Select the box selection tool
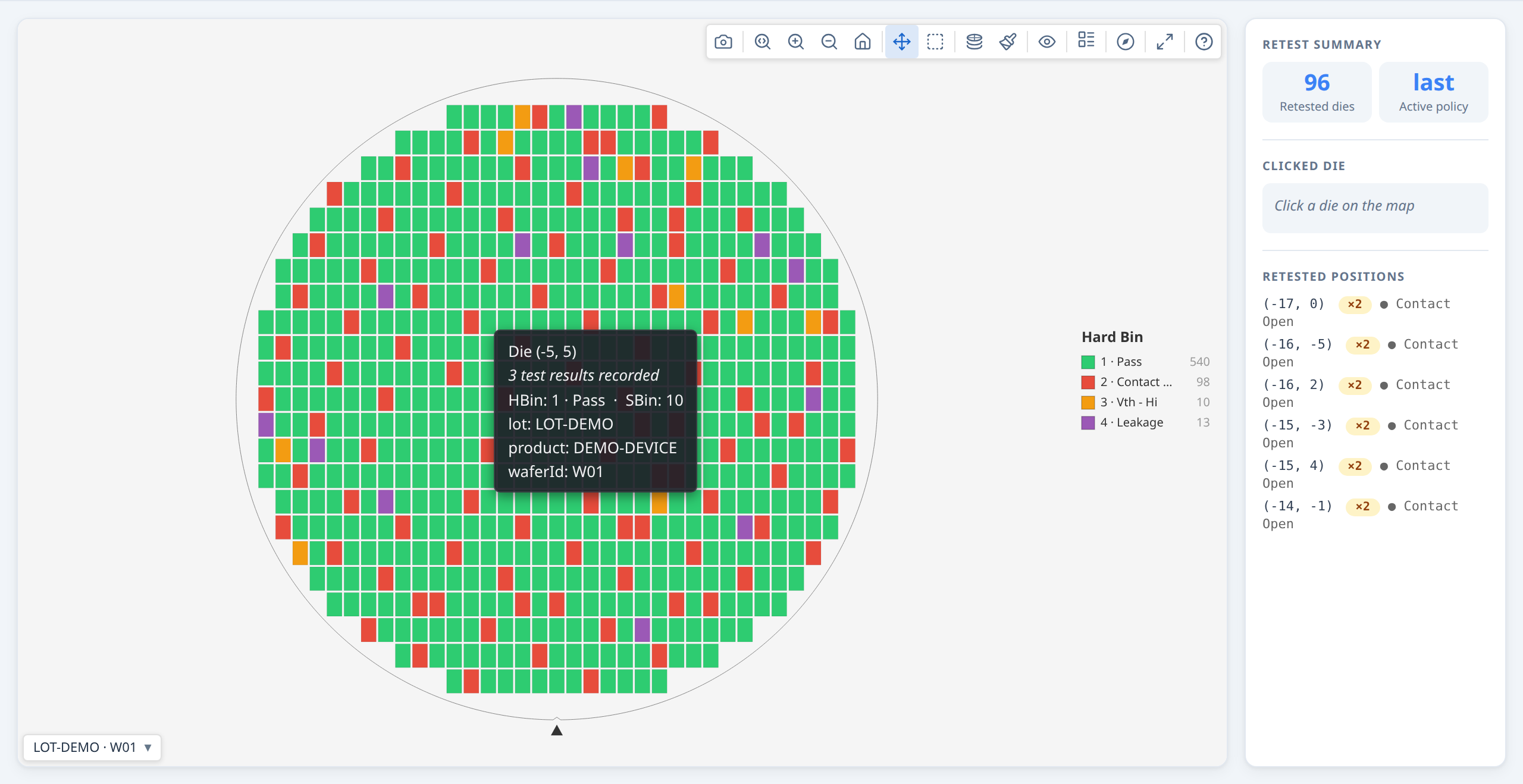This screenshot has height=784, width=1523. pos(935,42)
